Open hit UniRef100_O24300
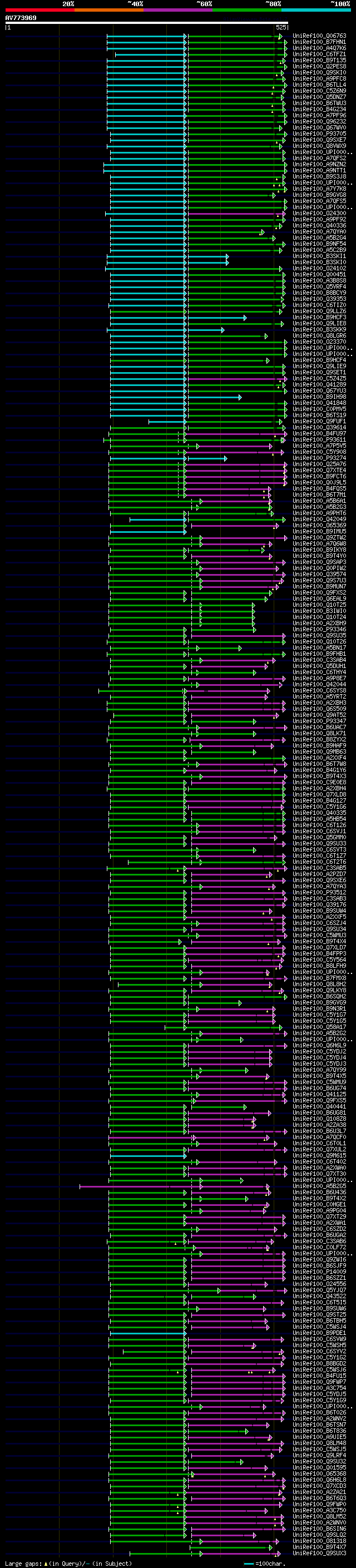 pos(319,213)
